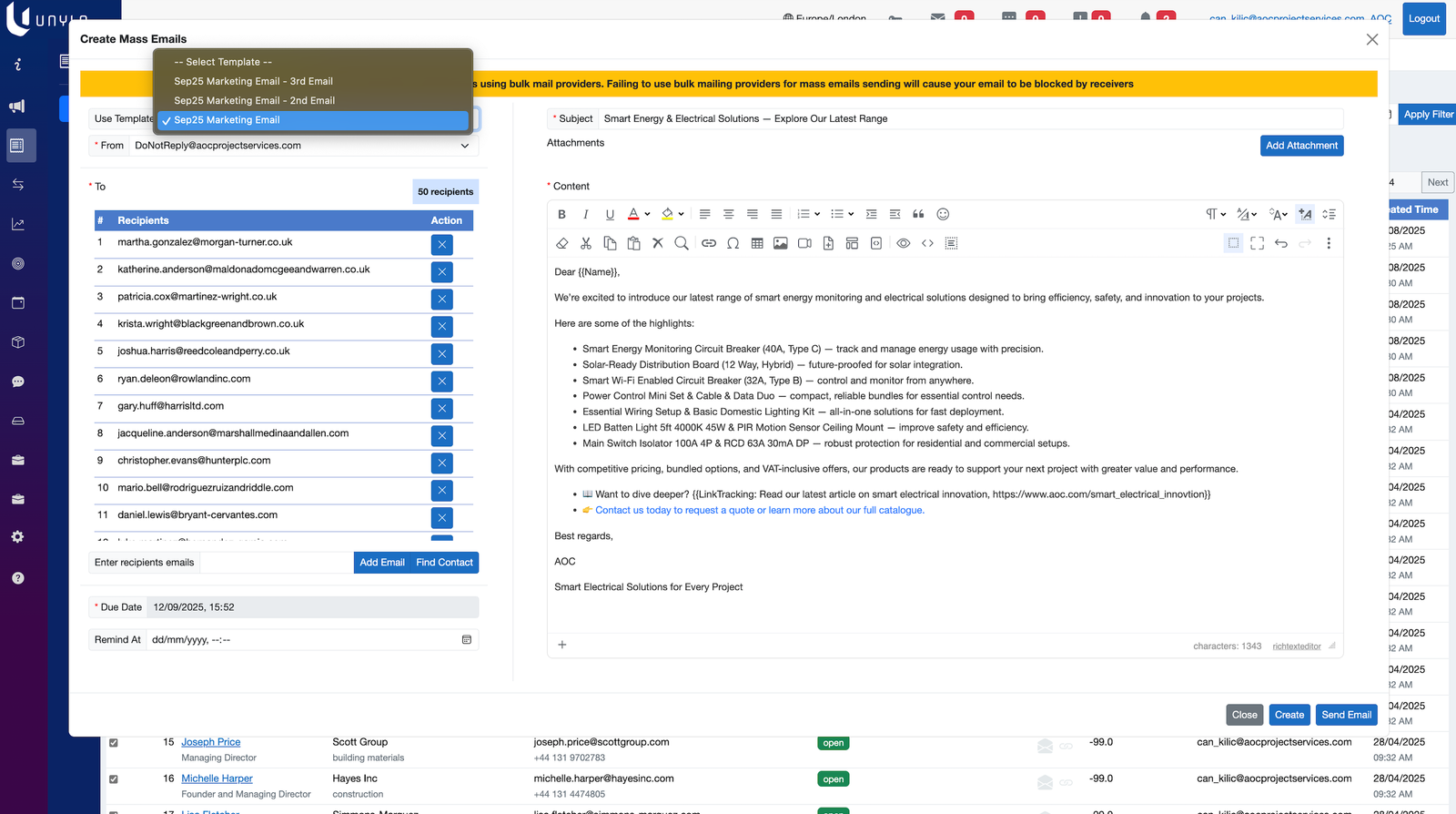Open more editor options (three dots)
1456x814 pixels.
pos(1329,244)
